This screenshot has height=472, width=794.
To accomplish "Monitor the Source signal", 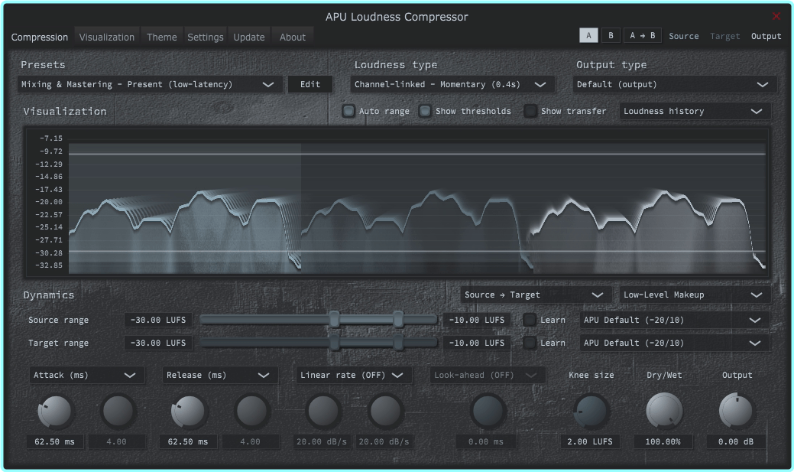I will 684,36.
